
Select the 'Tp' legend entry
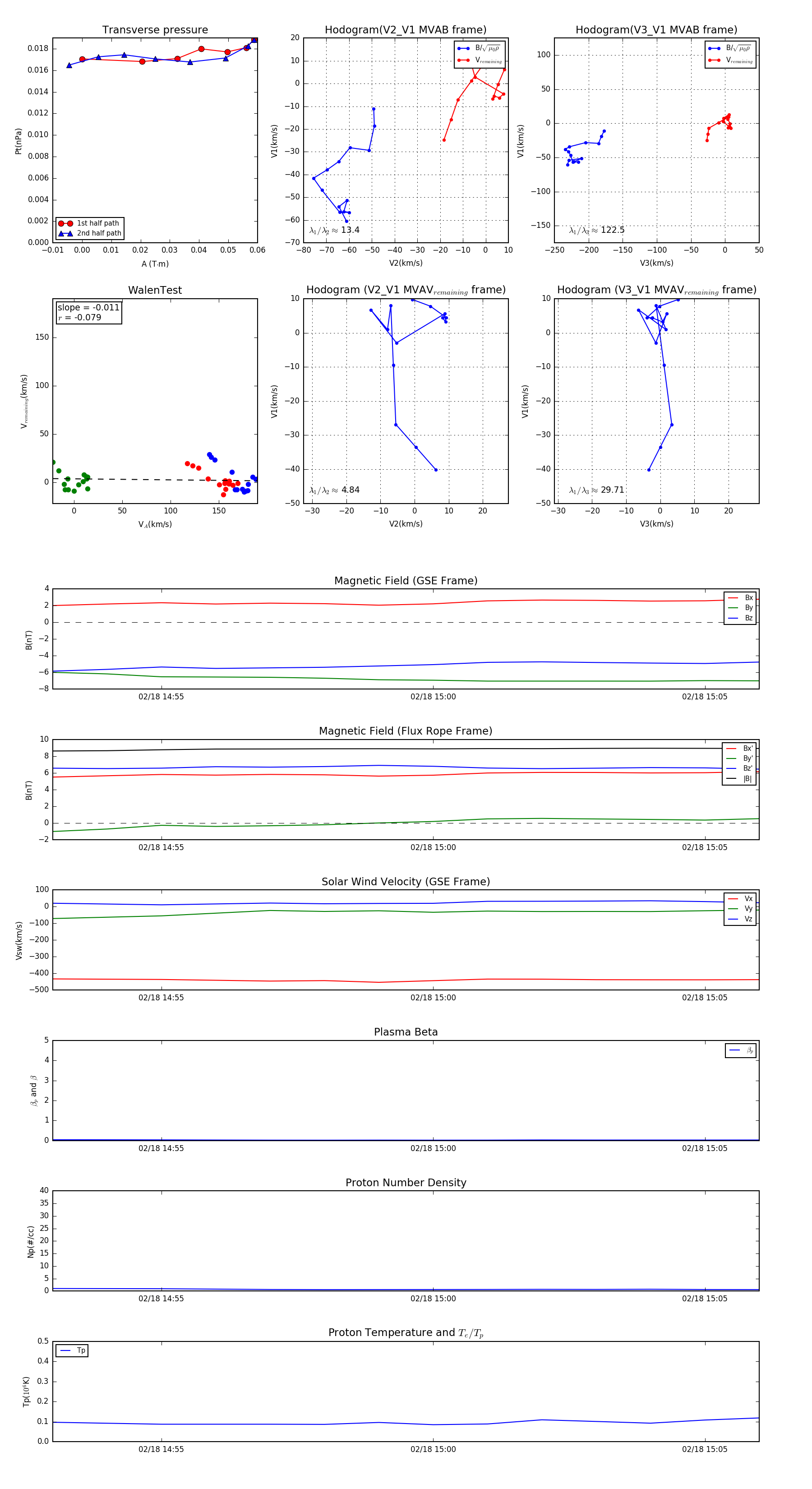click(72, 1350)
